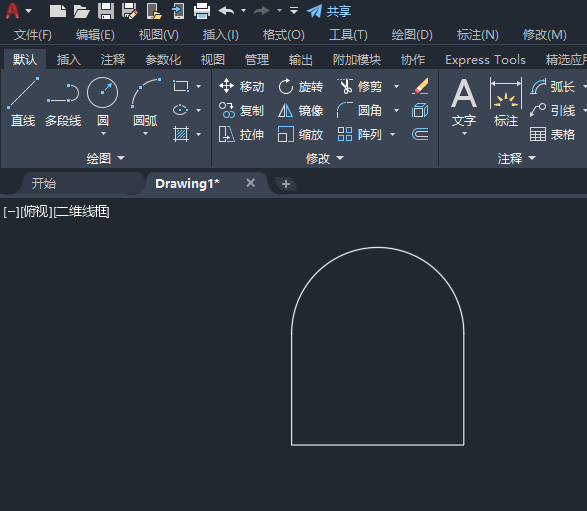Select the Rotate (旋转) tool
The image size is (587, 511).
point(301,86)
